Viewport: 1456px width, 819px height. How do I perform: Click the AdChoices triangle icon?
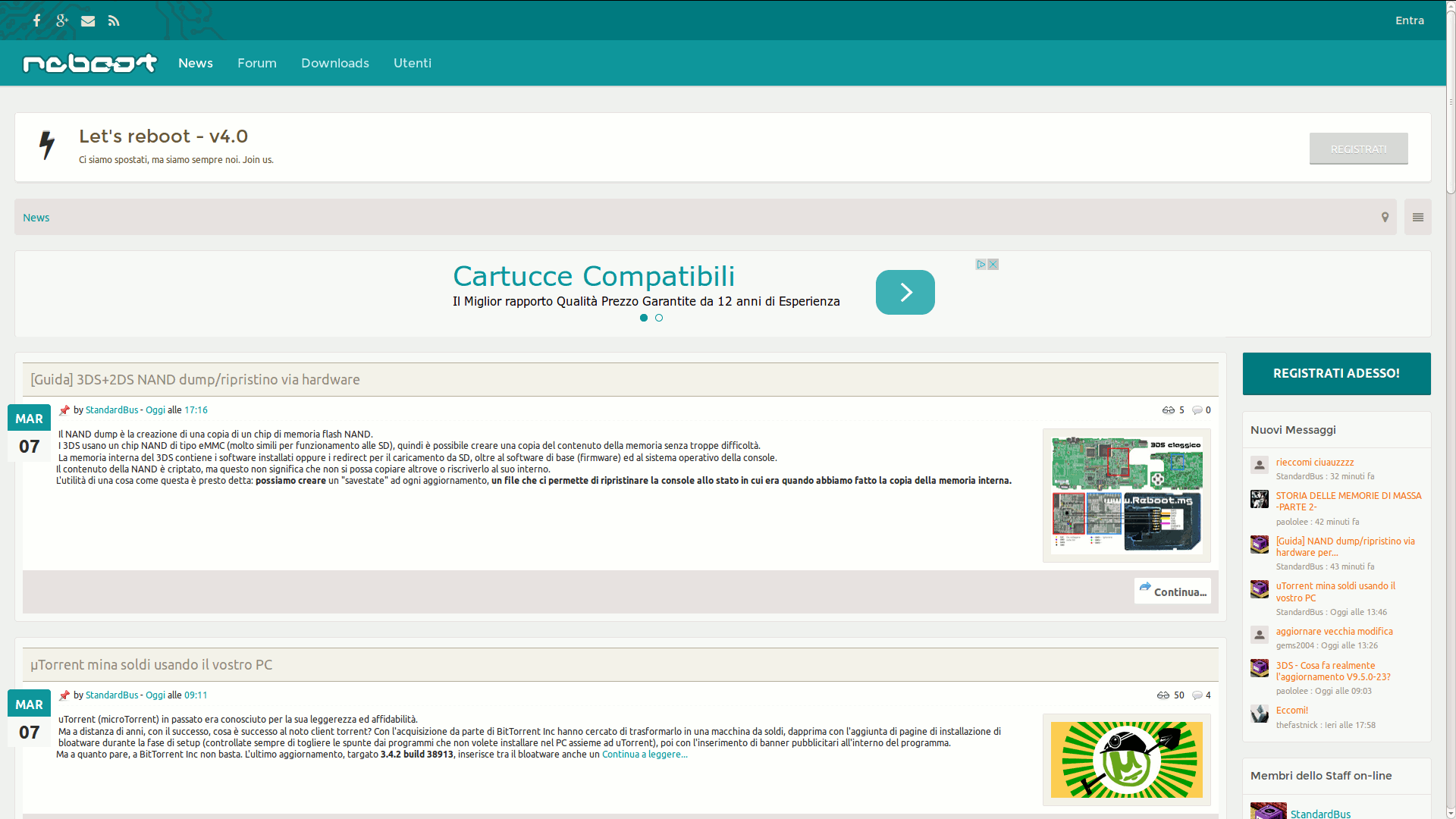pos(981,265)
